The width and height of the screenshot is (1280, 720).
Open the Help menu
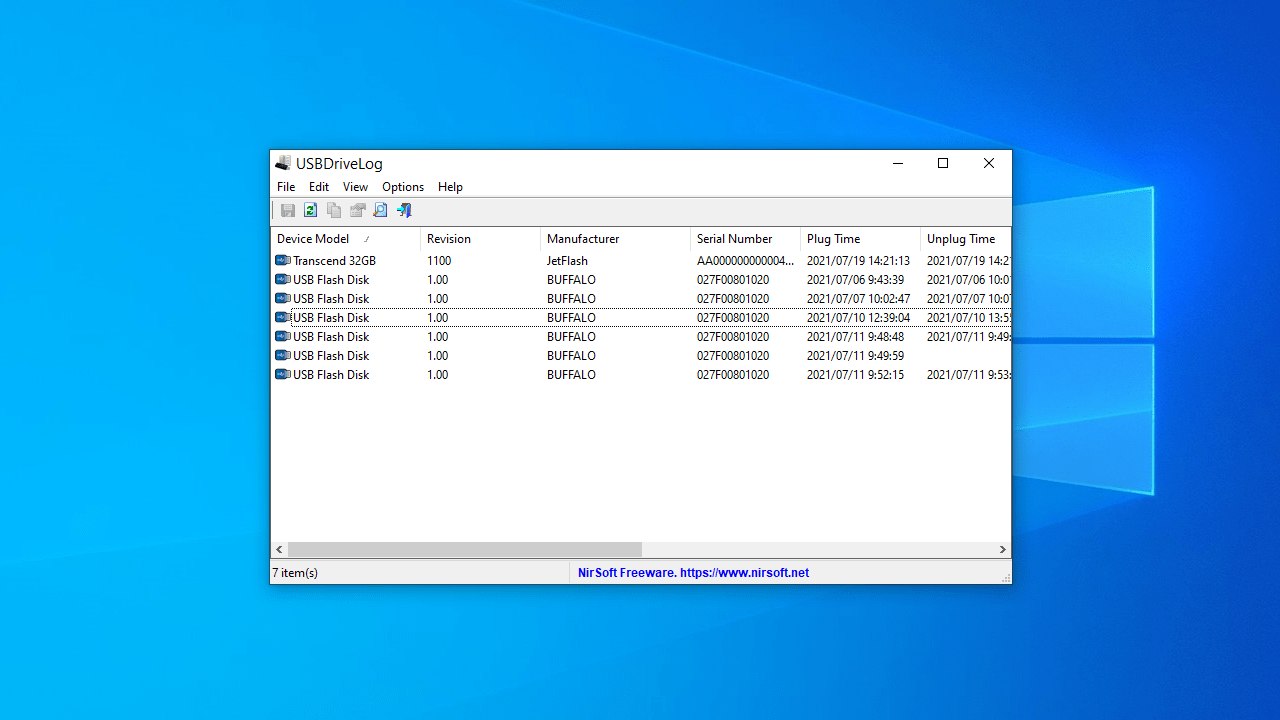point(450,187)
